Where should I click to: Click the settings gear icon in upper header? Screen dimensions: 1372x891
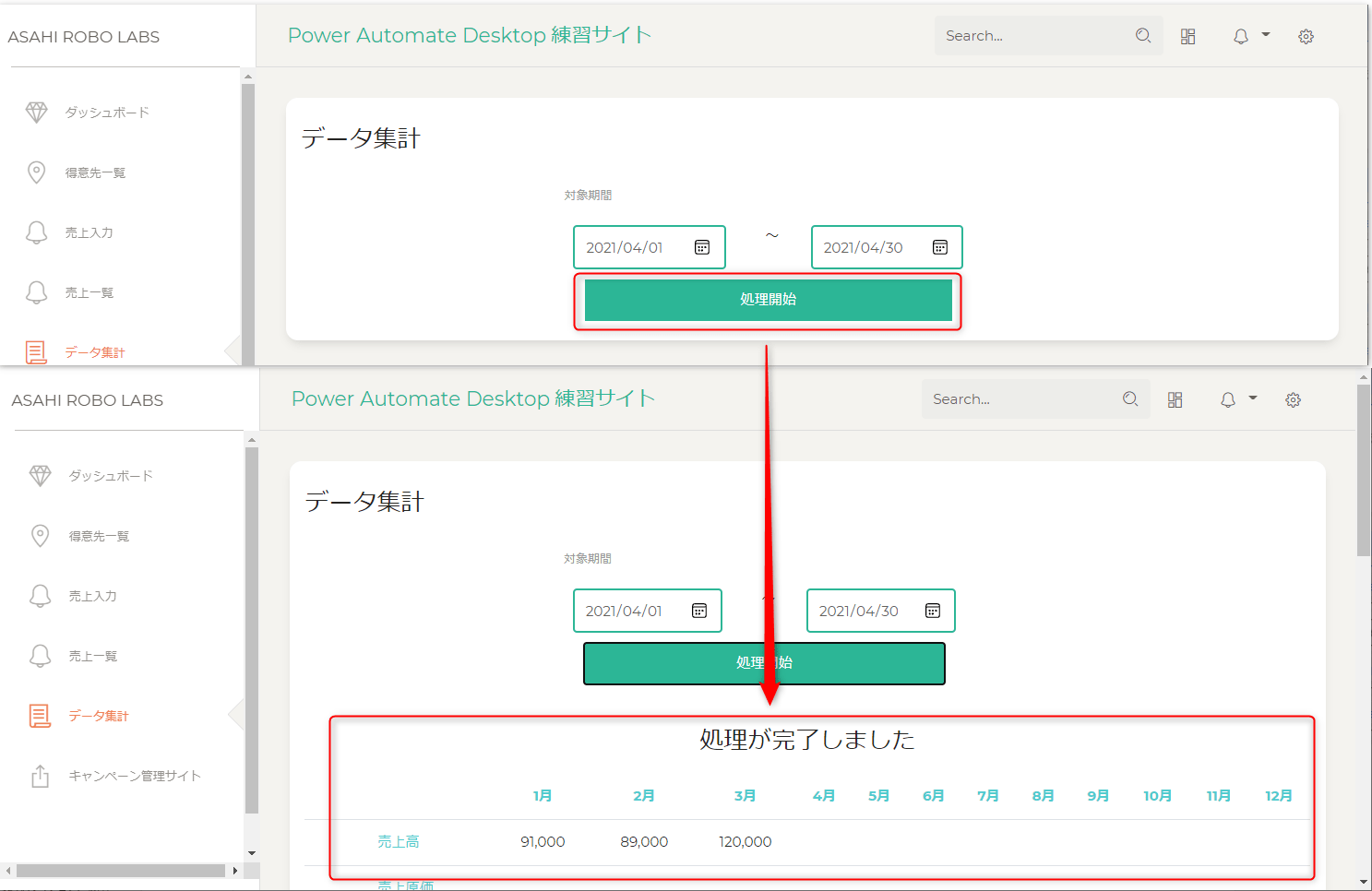point(1306,37)
